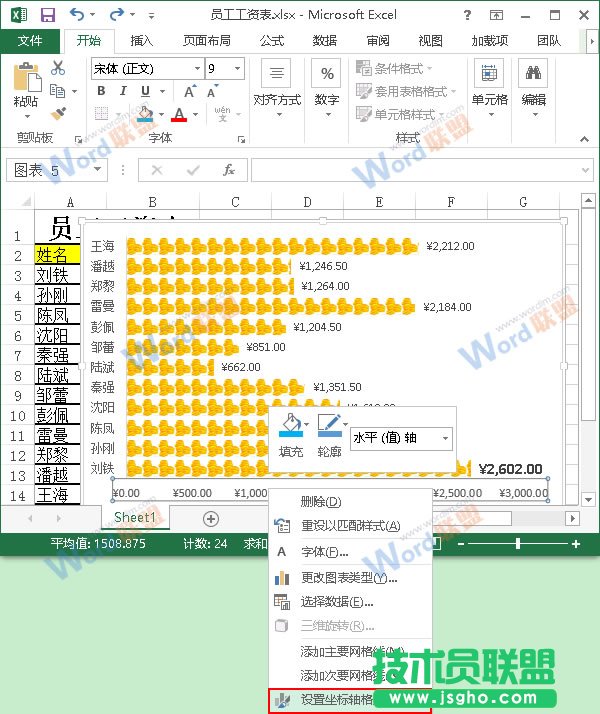Decrease font size with smaller A icon

coord(213,91)
